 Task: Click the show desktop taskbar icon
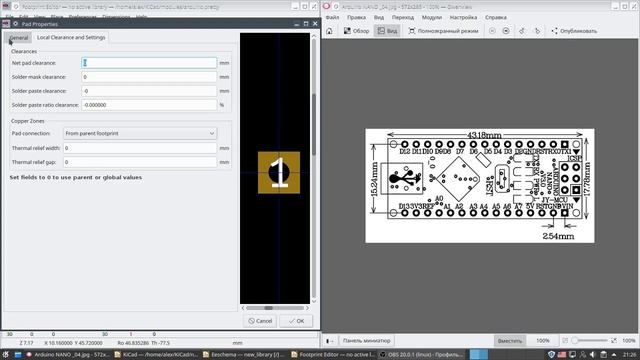coord(18,355)
